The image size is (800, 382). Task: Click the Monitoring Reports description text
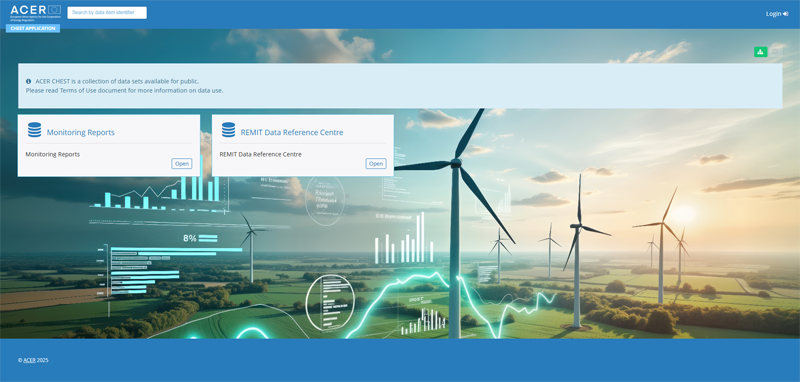tap(53, 154)
